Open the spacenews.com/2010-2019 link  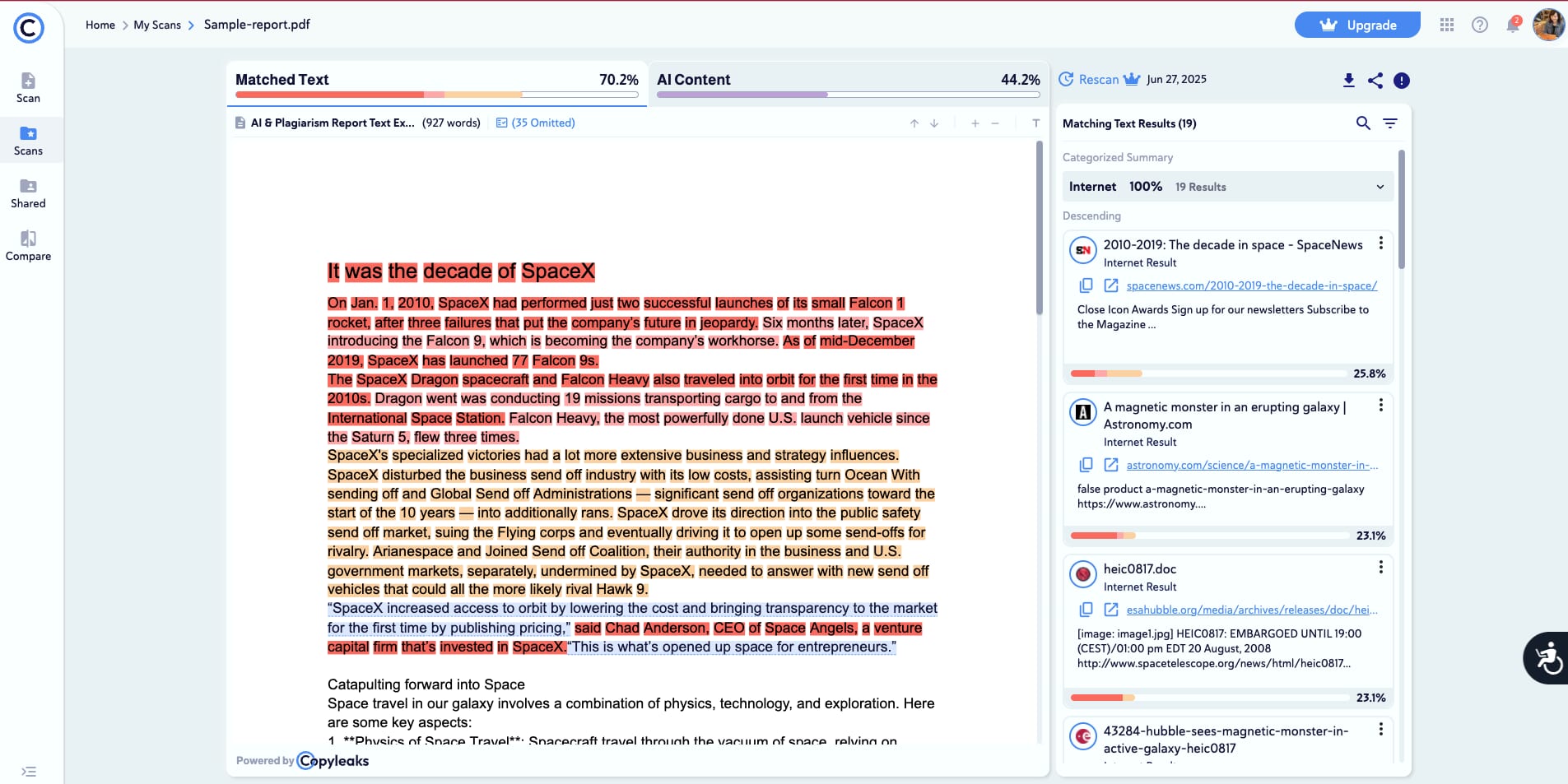click(1252, 285)
